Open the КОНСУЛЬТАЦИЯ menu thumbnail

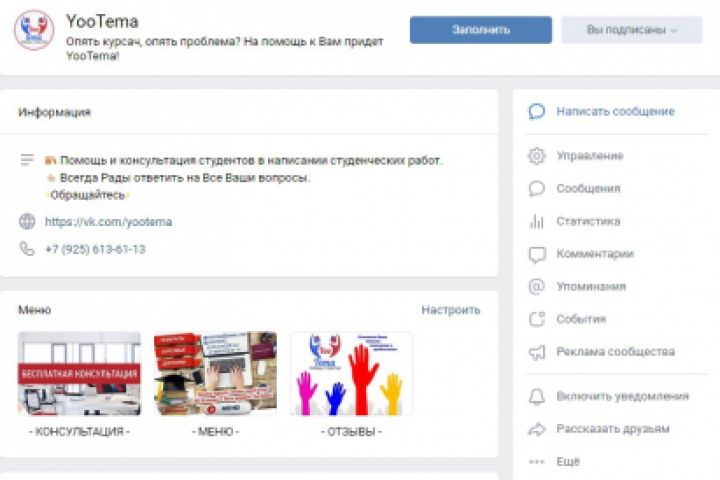coord(79,373)
